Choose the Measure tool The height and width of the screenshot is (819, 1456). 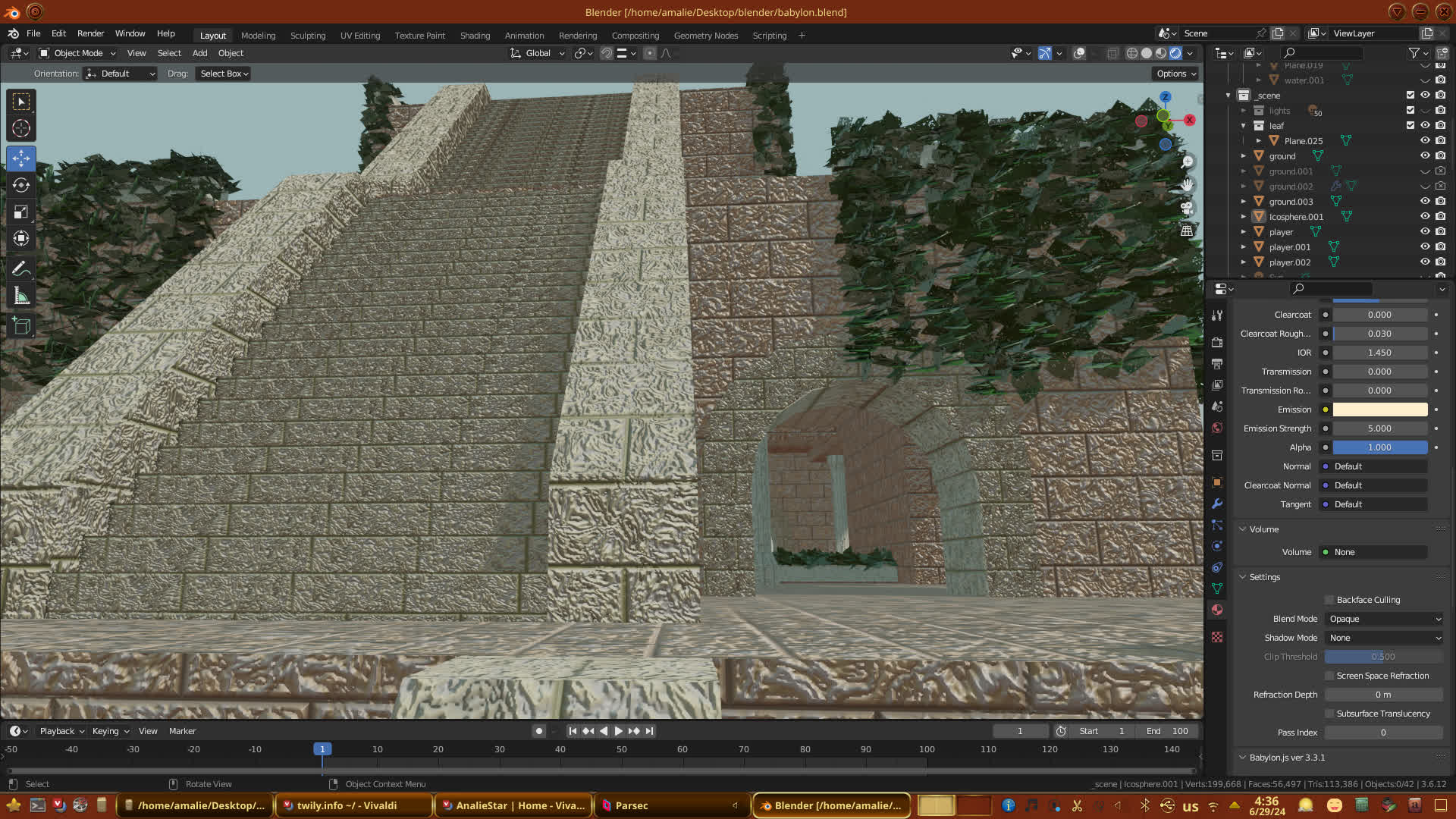tap(21, 297)
